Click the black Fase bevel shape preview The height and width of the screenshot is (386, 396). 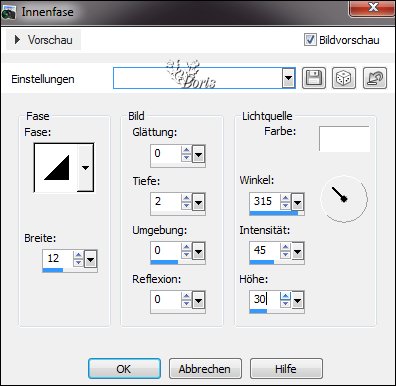(x=57, y=167)
